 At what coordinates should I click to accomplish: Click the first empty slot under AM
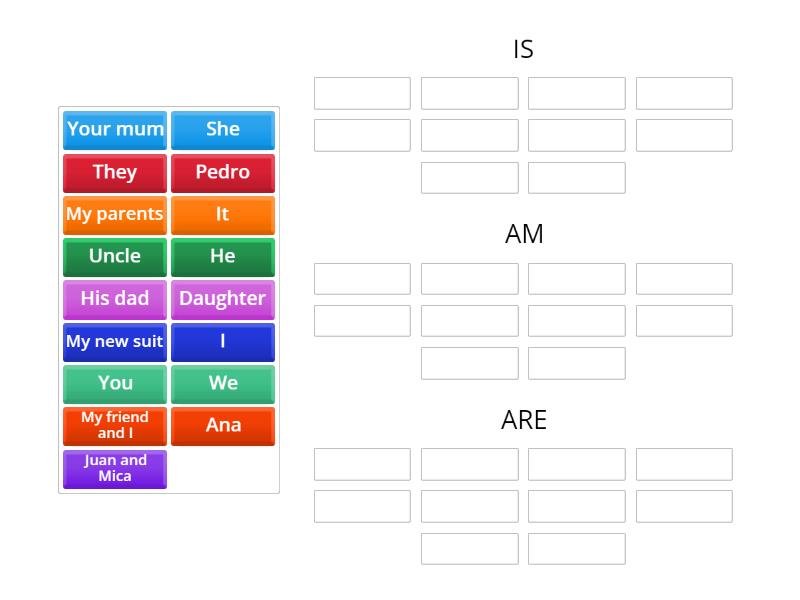pyautogui.click(x=362, y=278)
